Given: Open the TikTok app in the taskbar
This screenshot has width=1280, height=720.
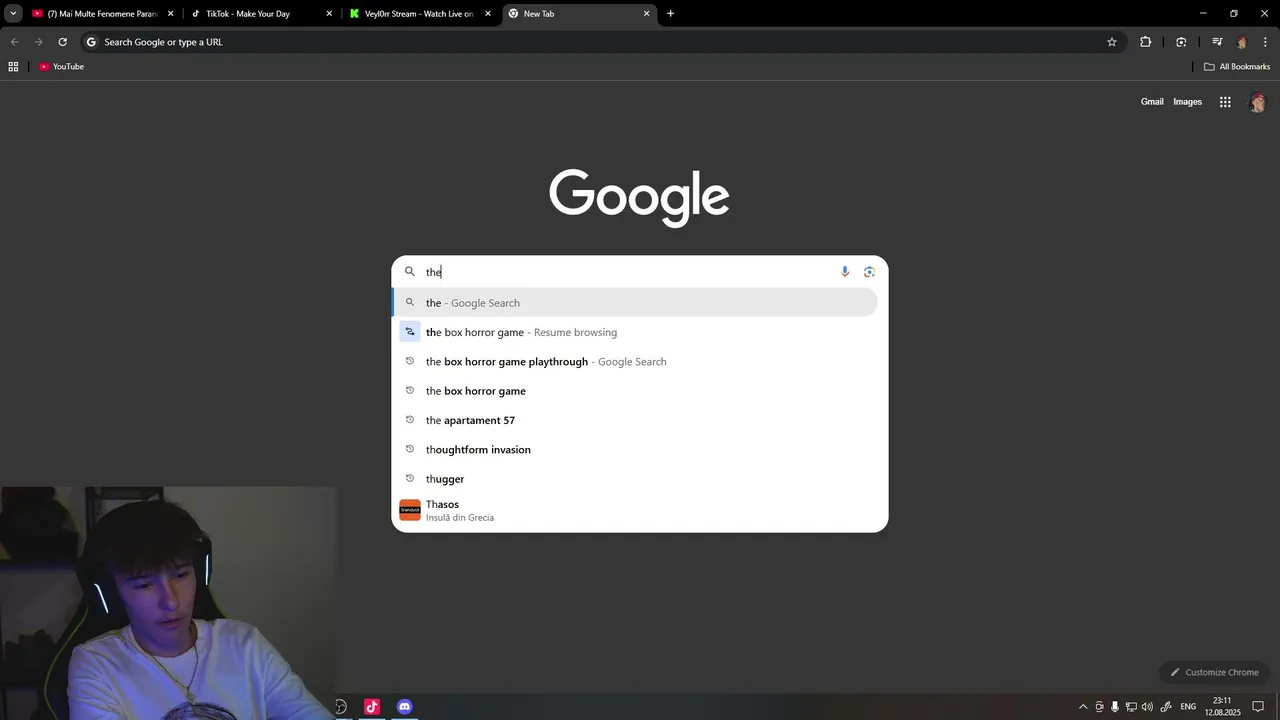Looking at the screenshot, I should [372, 707].
